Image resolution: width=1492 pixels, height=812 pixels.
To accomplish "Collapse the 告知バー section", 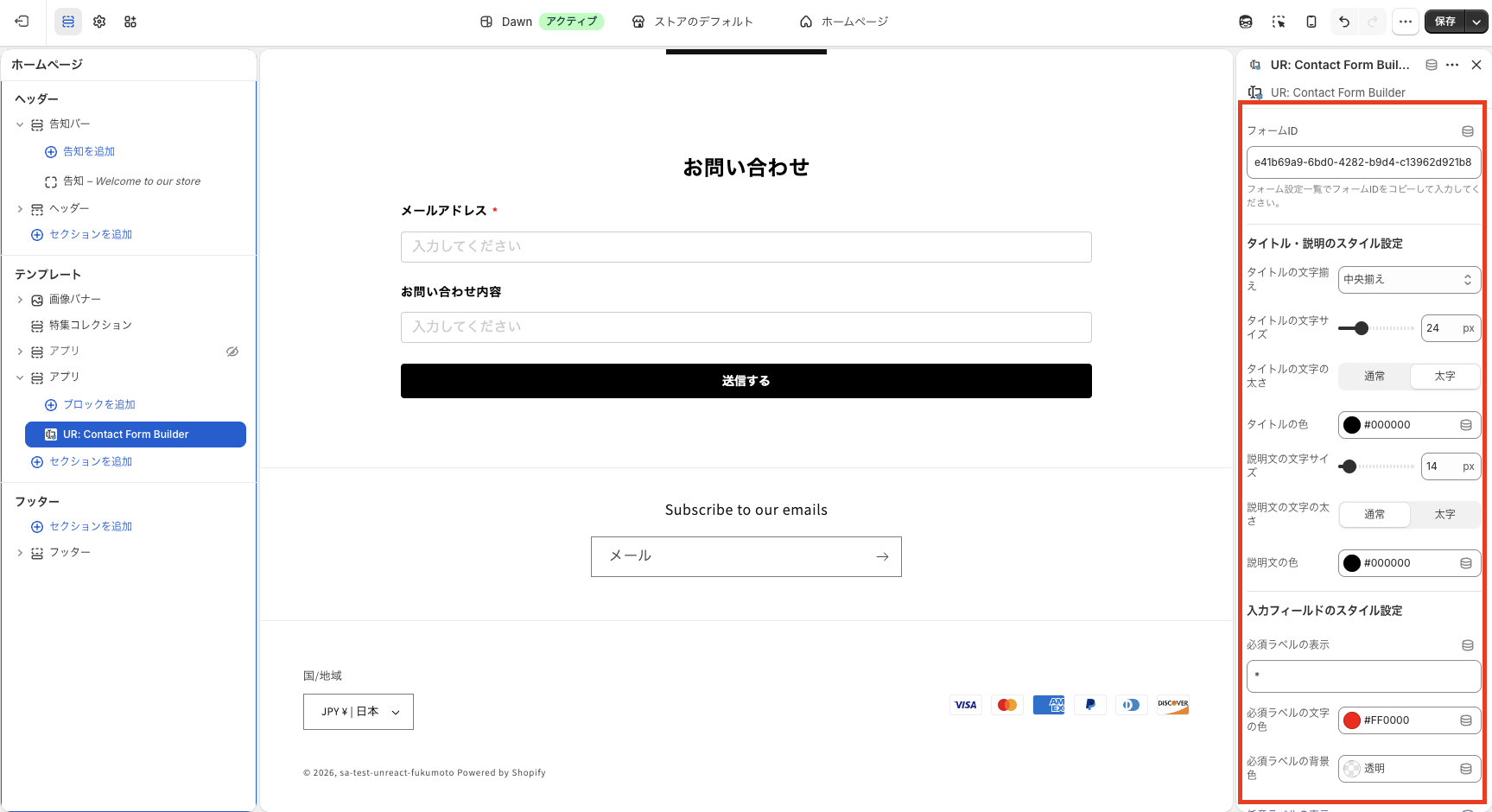I will (20, 124).
